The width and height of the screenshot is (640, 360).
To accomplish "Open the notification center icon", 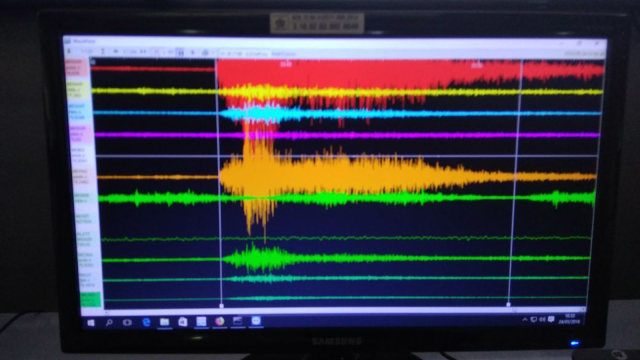I will pos(551,319).
